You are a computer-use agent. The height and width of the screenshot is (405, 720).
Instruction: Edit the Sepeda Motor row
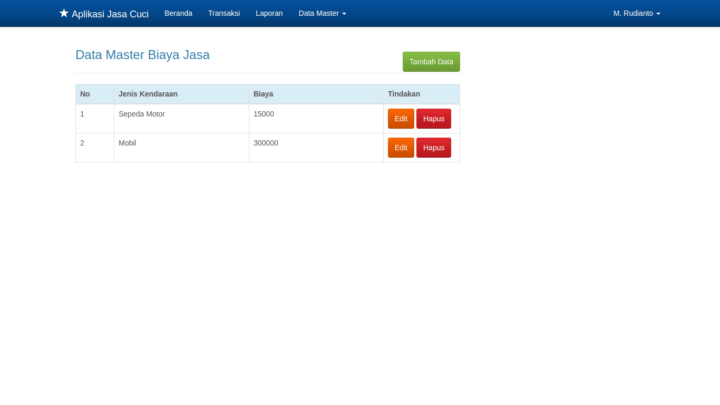(401, 119)
